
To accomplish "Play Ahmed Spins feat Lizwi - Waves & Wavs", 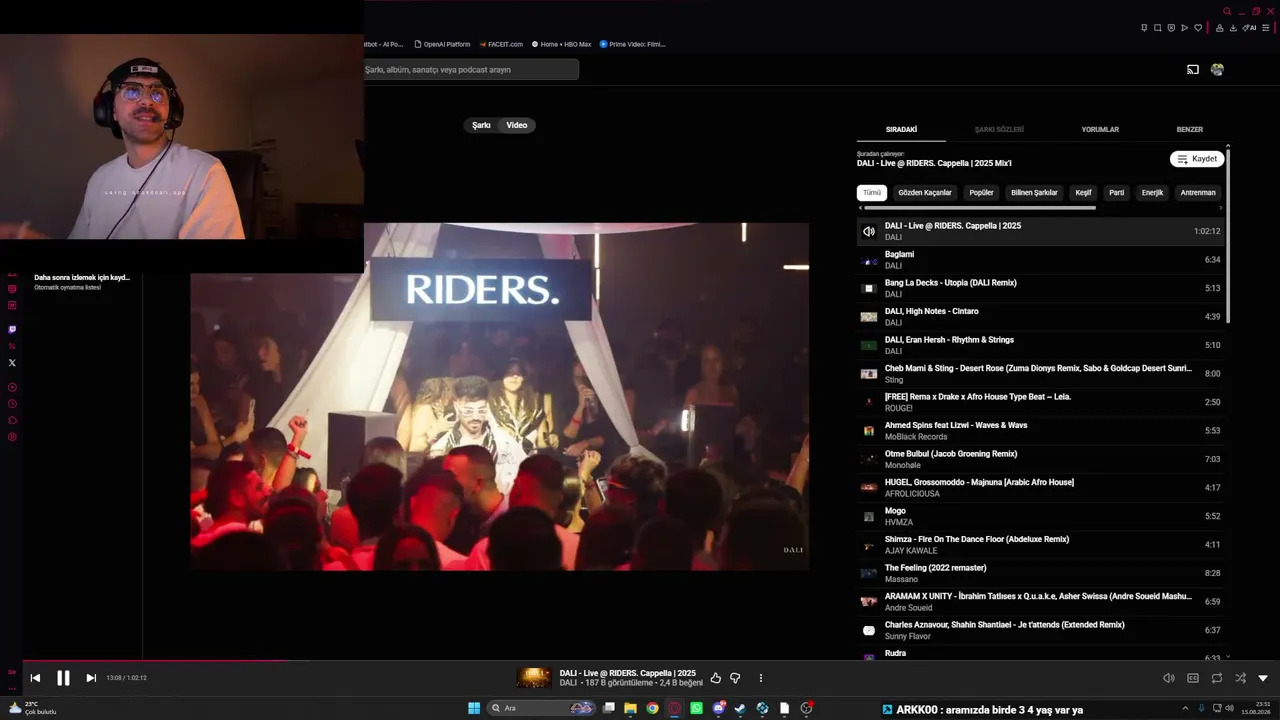I will [1040, 431].
